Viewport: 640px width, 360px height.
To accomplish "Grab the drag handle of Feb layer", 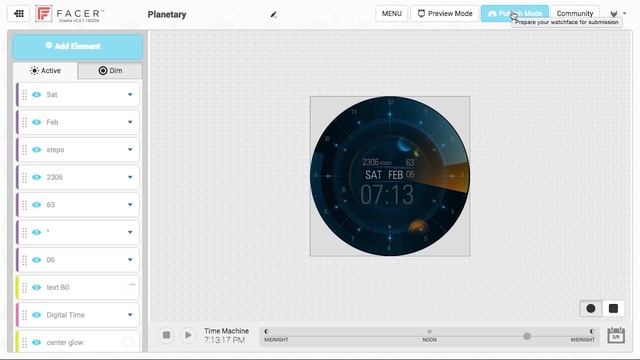I will point(24,122).
